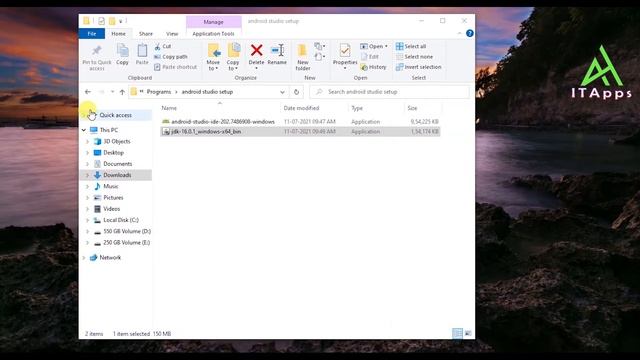This screenshot has width=640, height=360.
Task: Switch to the Share ribbon tab
Action: tap(146, 34)
